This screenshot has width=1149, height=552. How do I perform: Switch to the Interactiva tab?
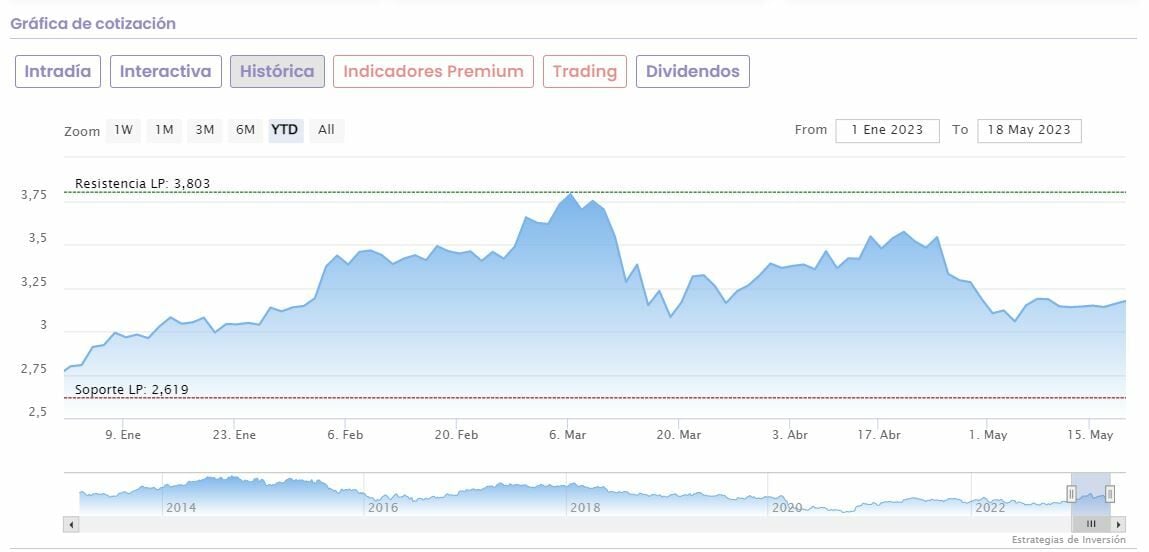click(x=166, y=72)
